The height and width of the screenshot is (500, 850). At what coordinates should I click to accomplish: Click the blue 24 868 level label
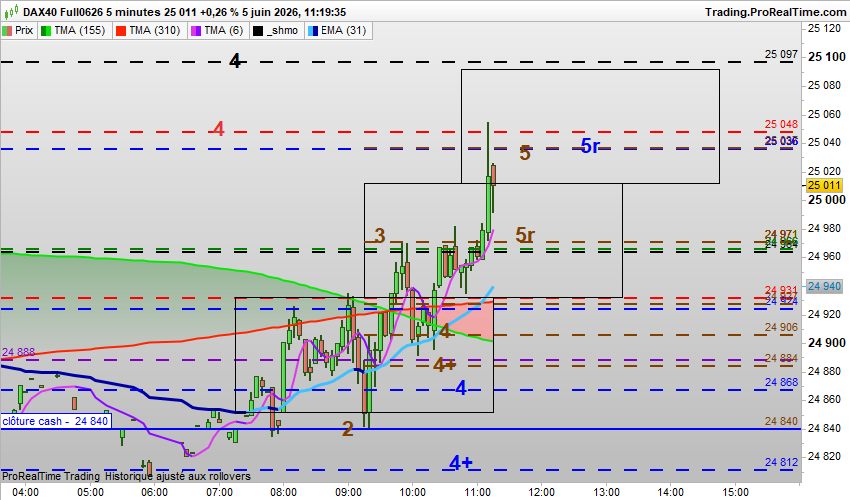point(781,382)
